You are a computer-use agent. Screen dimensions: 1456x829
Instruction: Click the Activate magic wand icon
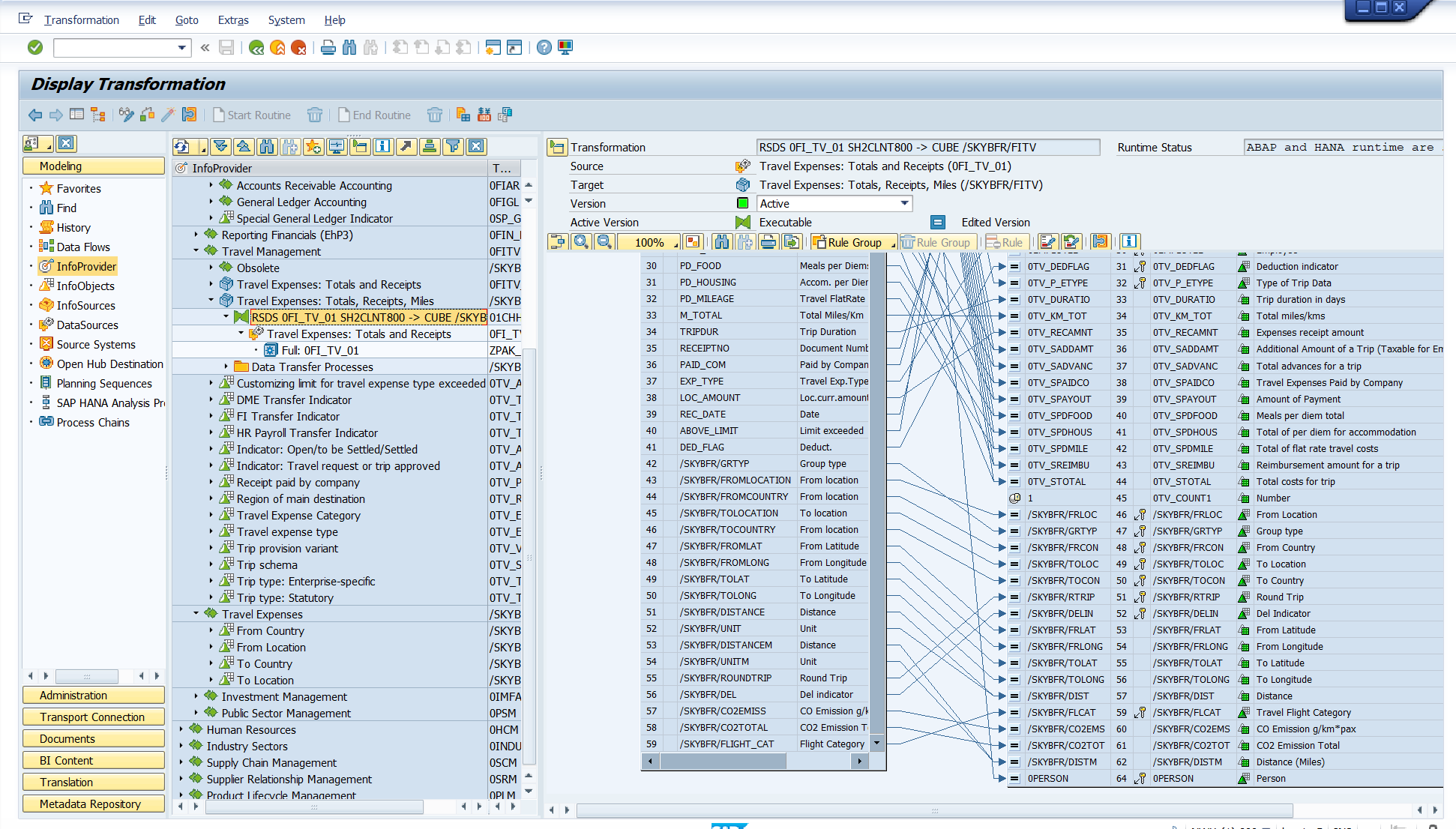168,115
